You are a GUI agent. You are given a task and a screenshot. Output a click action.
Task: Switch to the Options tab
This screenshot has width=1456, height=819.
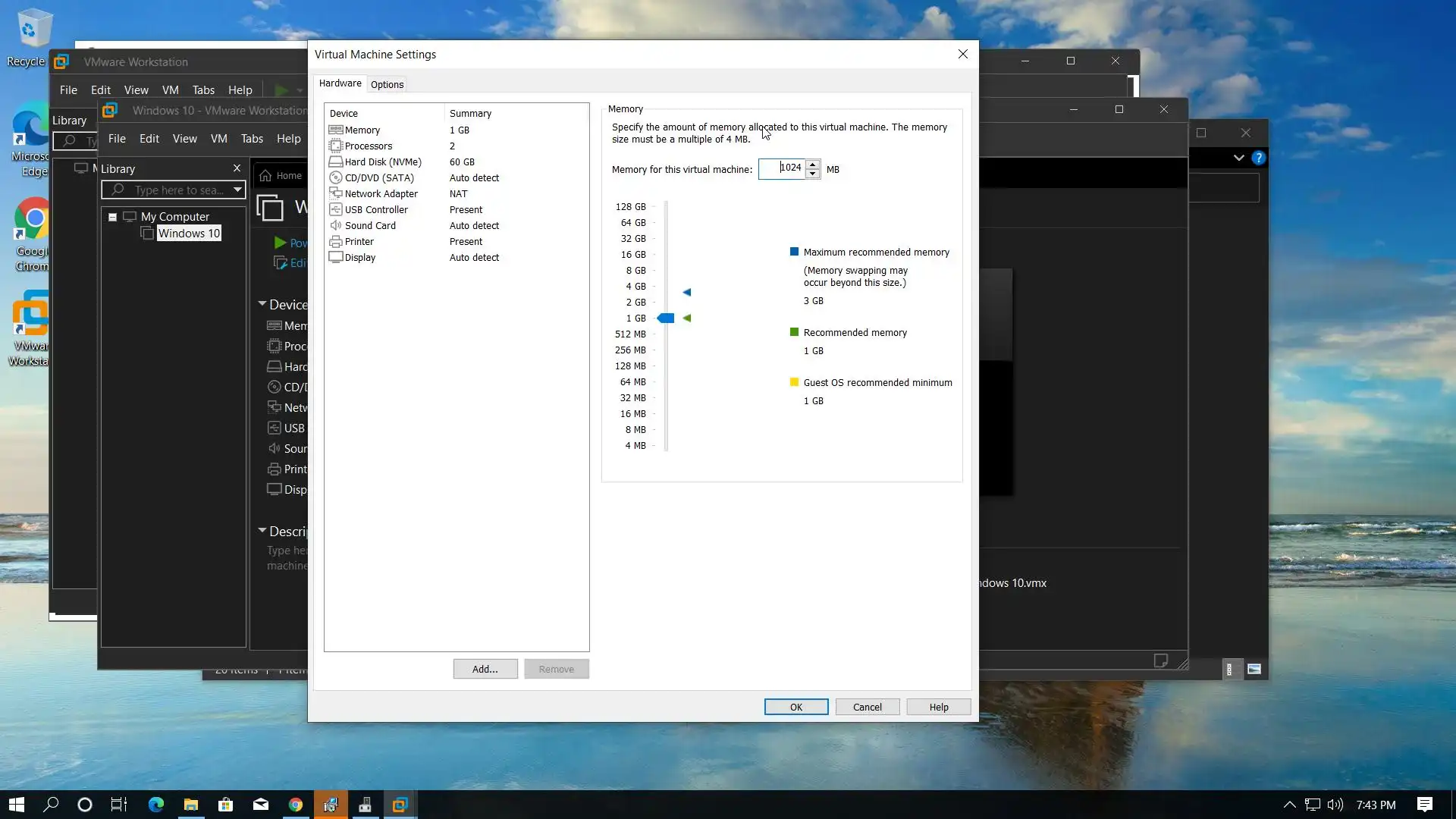point(387,84)
